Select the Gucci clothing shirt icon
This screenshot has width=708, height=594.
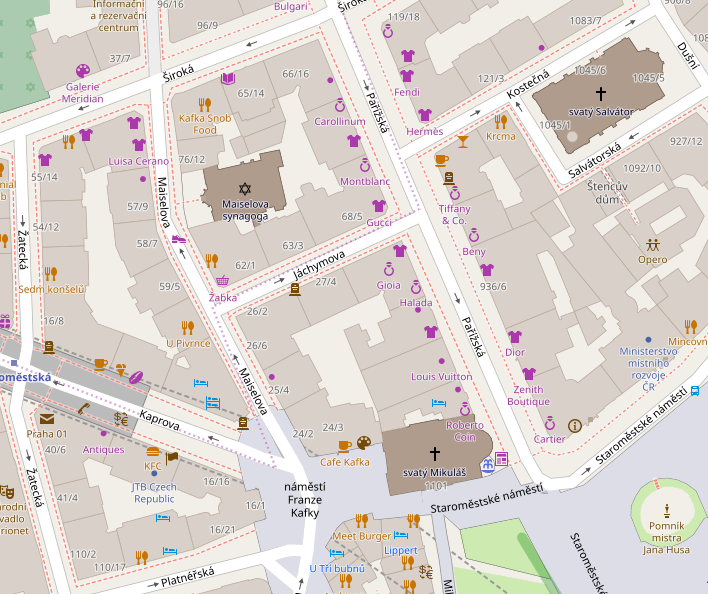(379, 206)
